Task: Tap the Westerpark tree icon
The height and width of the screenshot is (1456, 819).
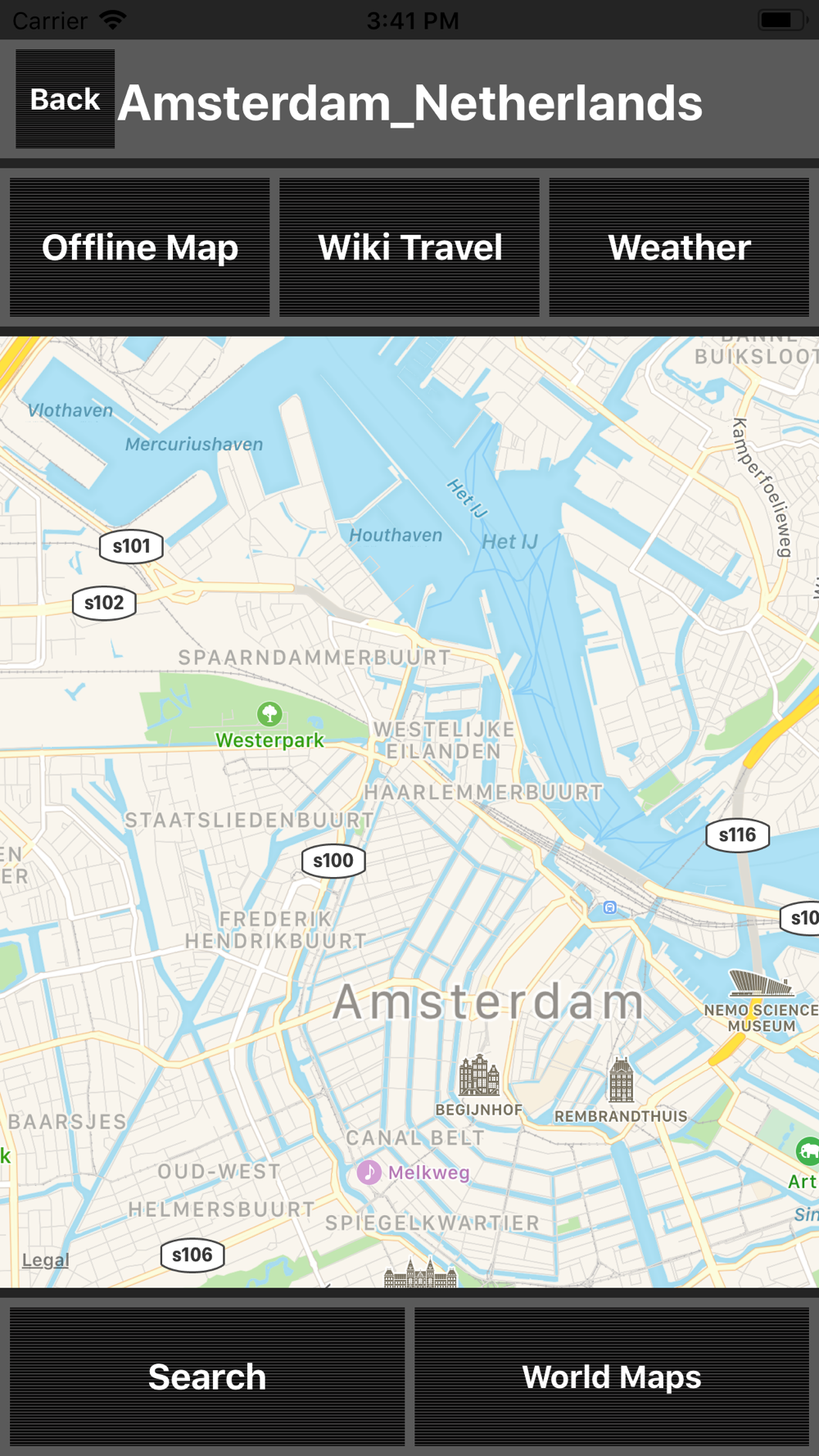Action: 269,713
